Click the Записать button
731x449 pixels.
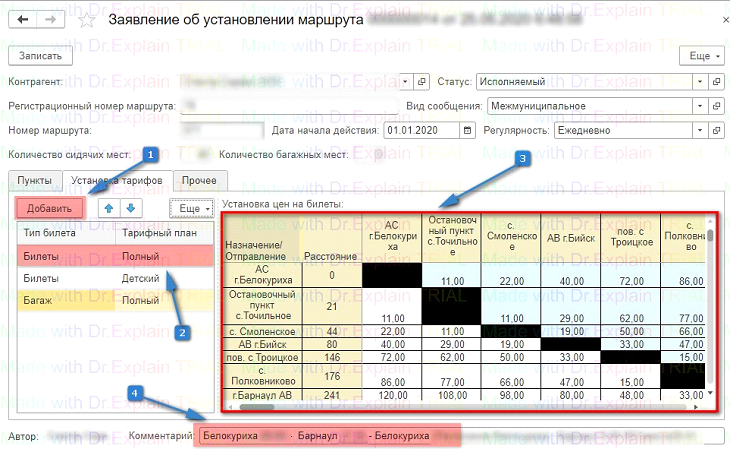pyautogui.click(x=40, y=56)
